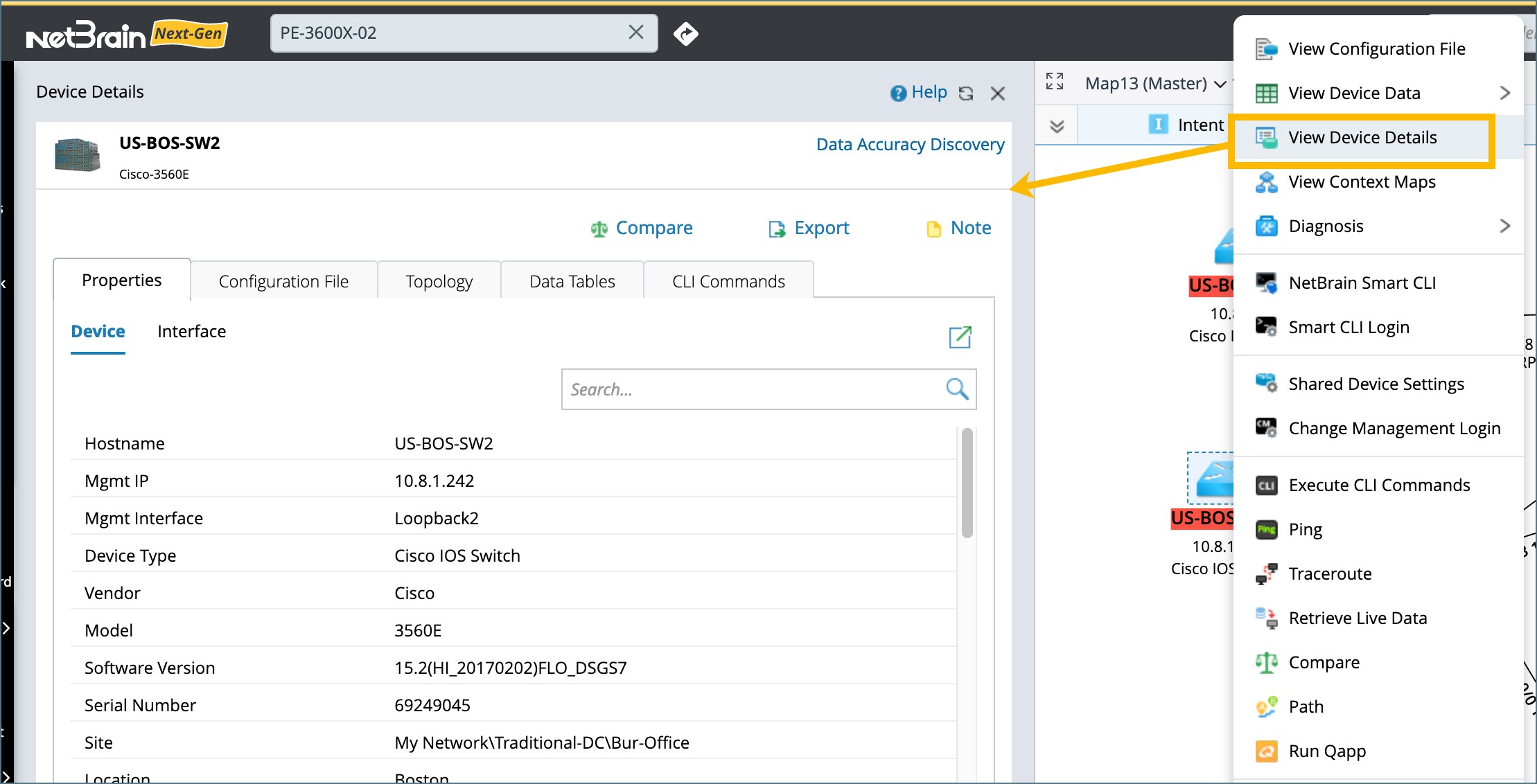Switch to the Interface sub-tab
The width and height of the screenshot is (1537, 784).
pyautogui.click(x=191, y=332)
